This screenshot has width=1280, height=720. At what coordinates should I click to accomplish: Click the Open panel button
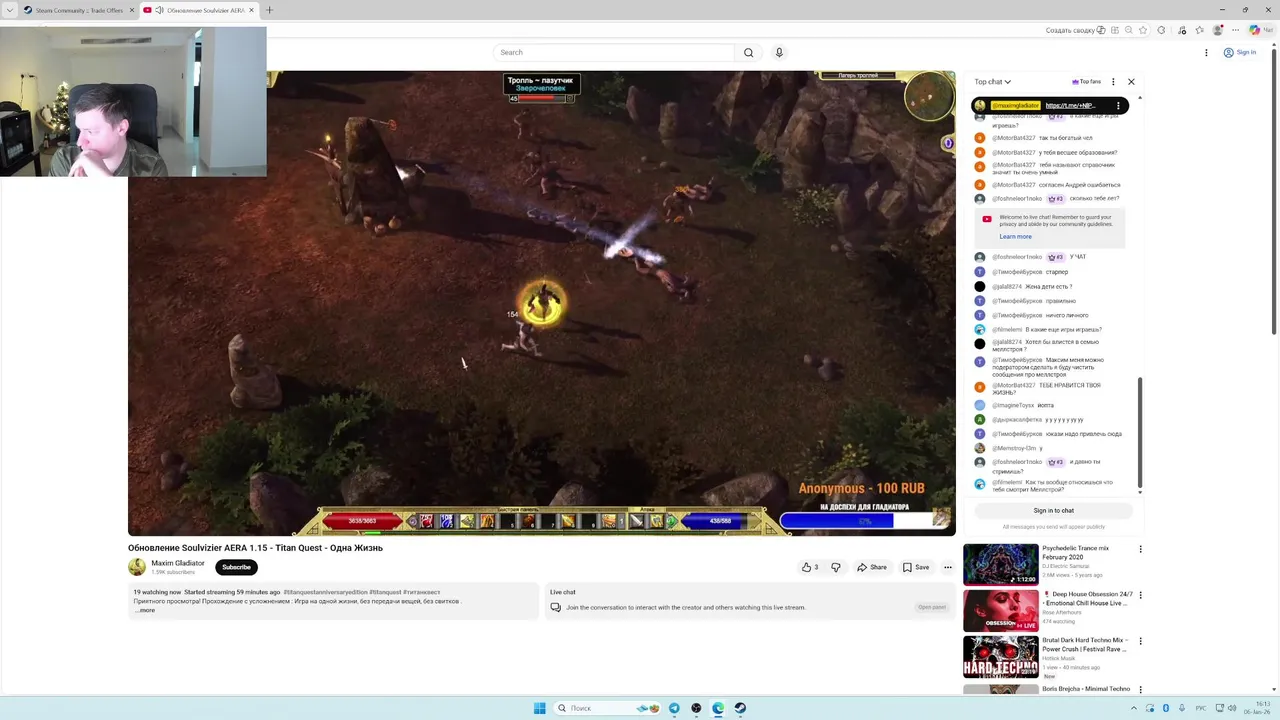point(931,607)
